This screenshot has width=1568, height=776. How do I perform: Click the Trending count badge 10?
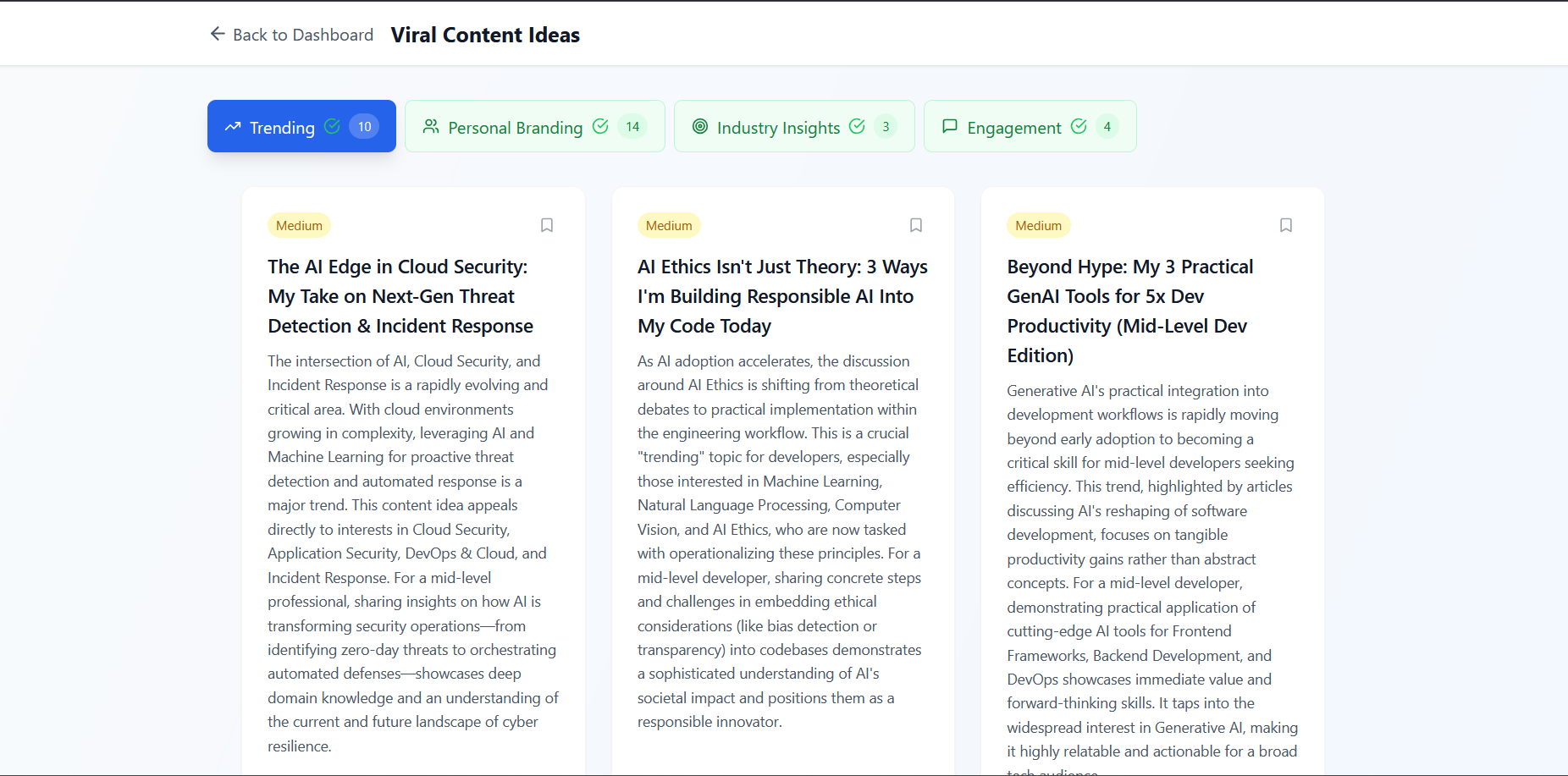364,126
